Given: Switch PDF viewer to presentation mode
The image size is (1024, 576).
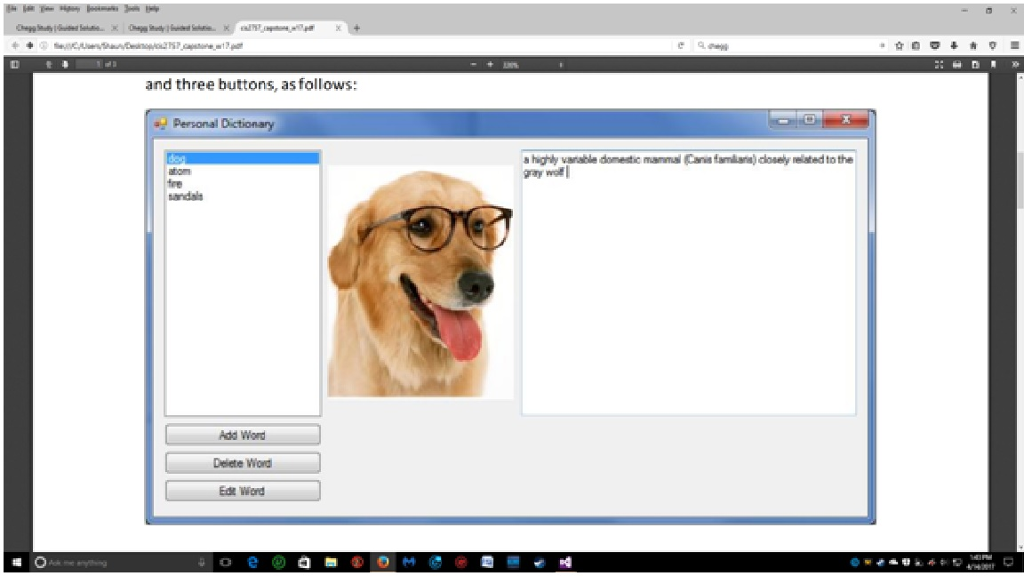Looking at the screenshot, I should [938, 65].
